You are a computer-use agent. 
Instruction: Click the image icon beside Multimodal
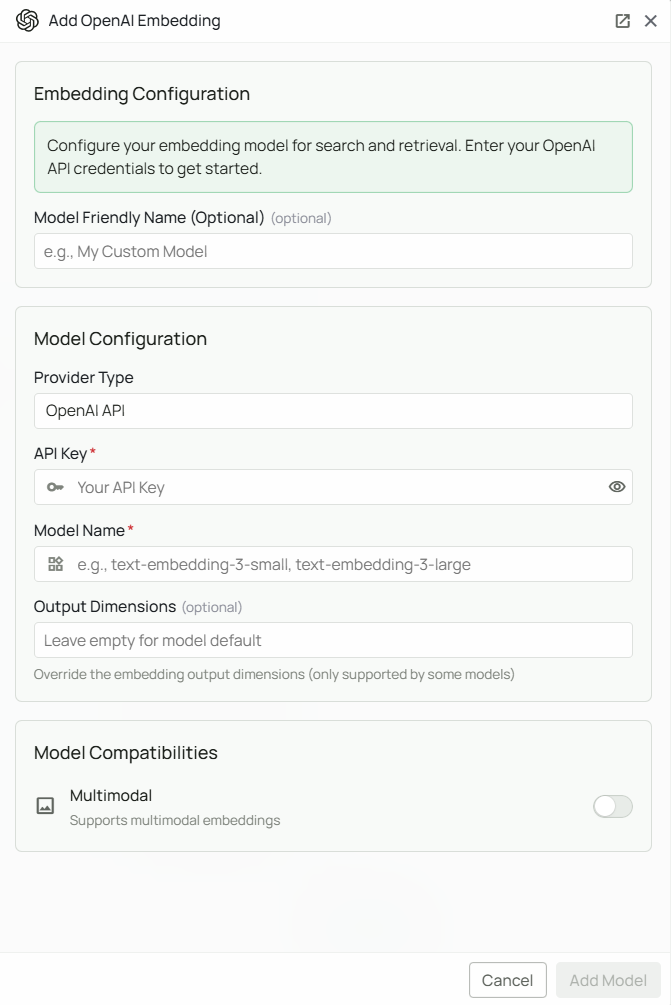[45, 806]
